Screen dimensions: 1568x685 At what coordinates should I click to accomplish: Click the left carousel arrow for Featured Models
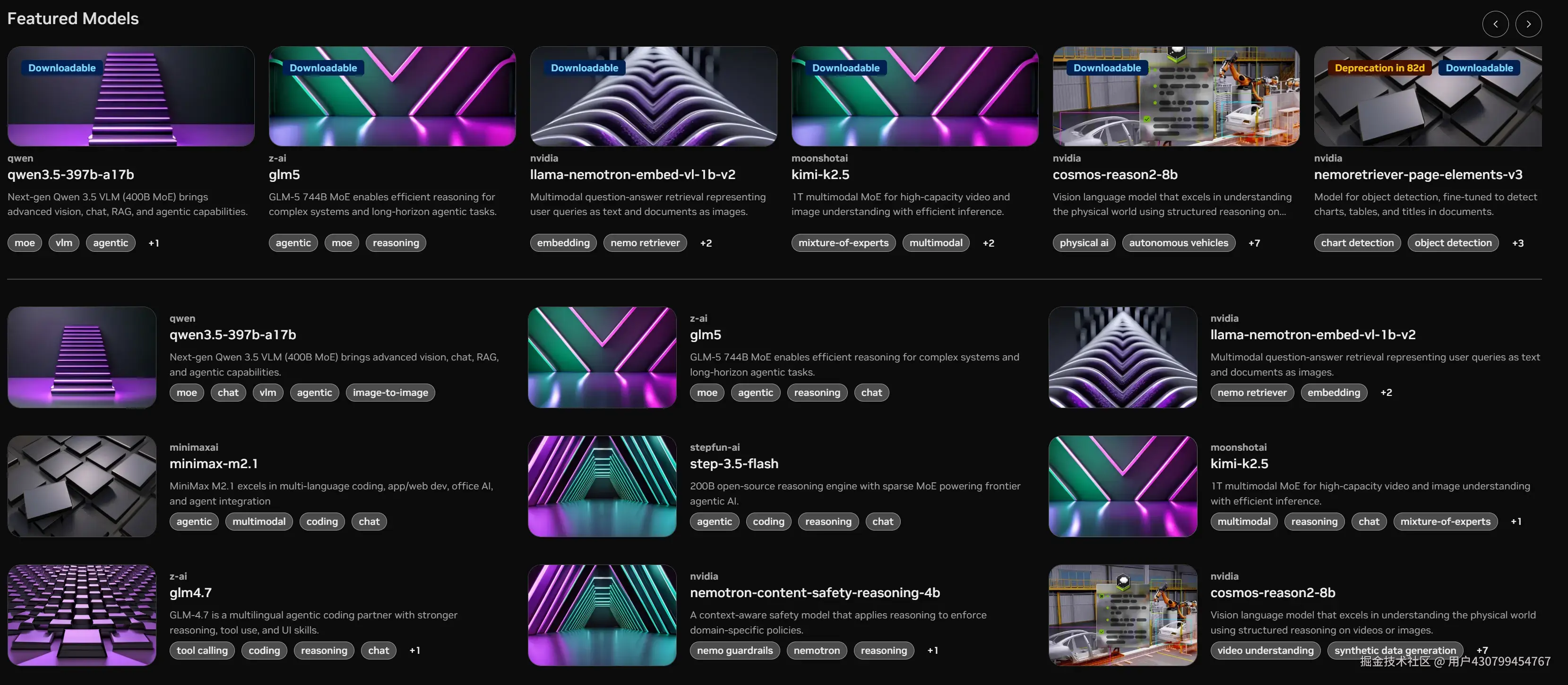click(x=1495, y=24)
